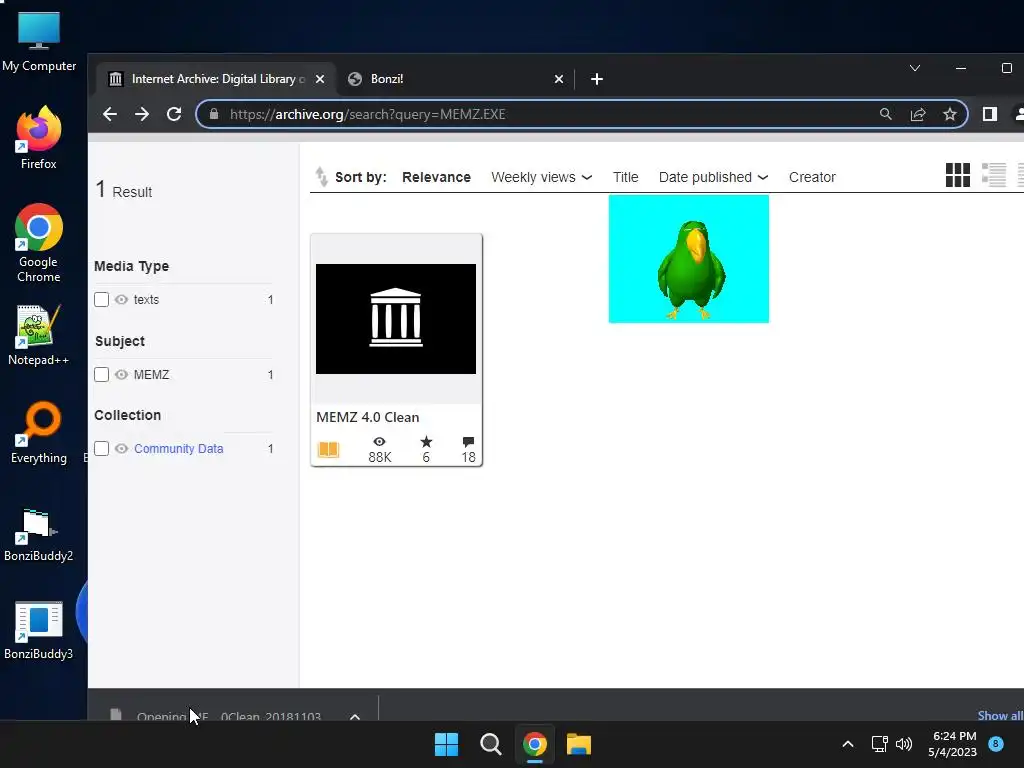The image size is (1024, 768).
Task: Check the texts media type box
Action: pos(101,300)
